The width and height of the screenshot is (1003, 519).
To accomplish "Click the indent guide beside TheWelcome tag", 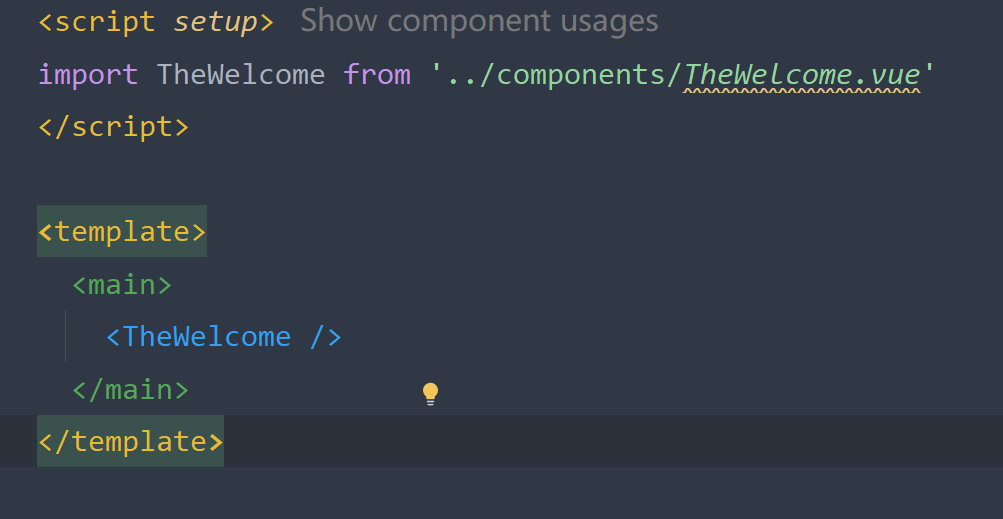I will [65, 336].
